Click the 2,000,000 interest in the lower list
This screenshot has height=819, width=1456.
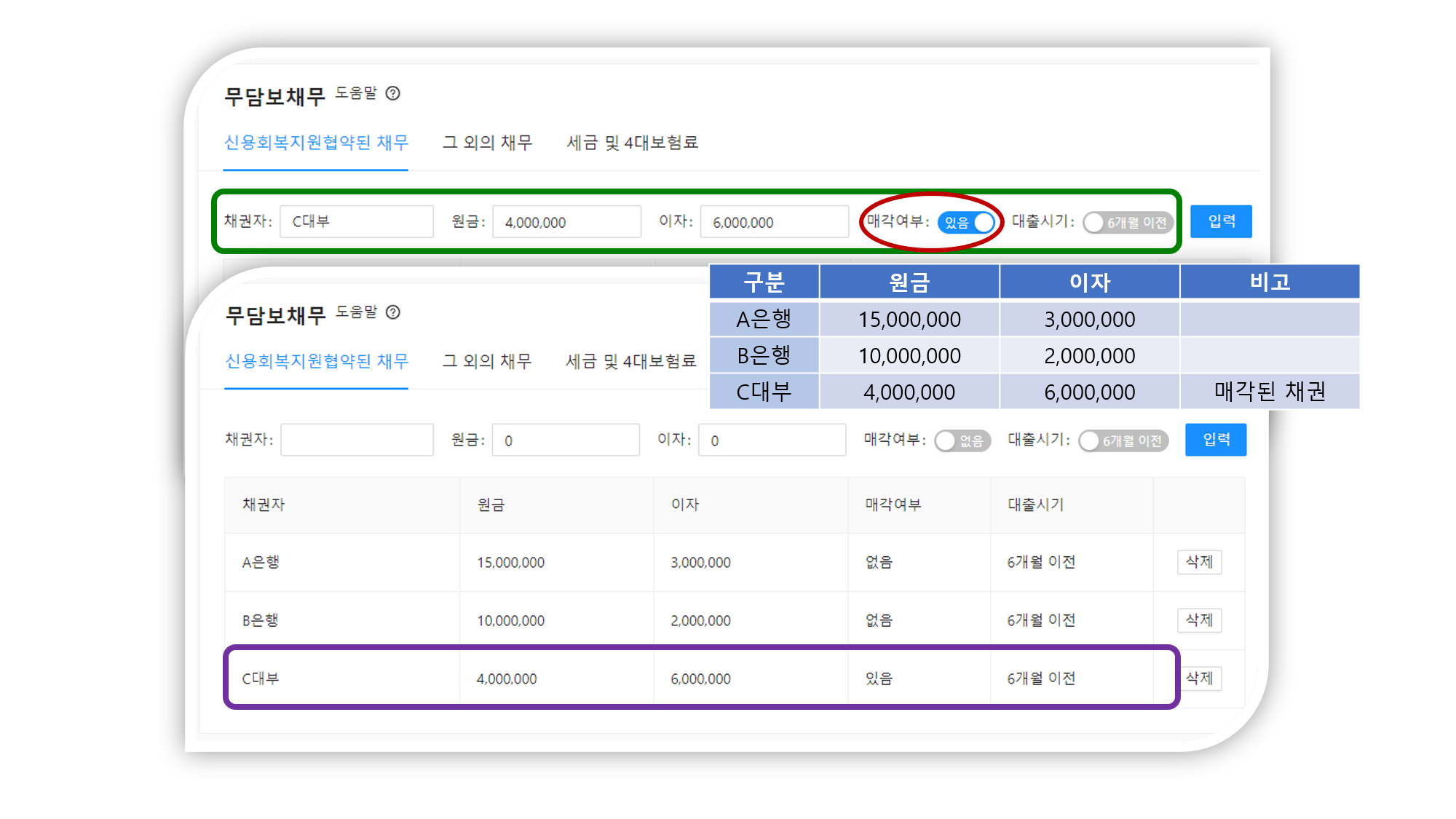pos(700,621)
